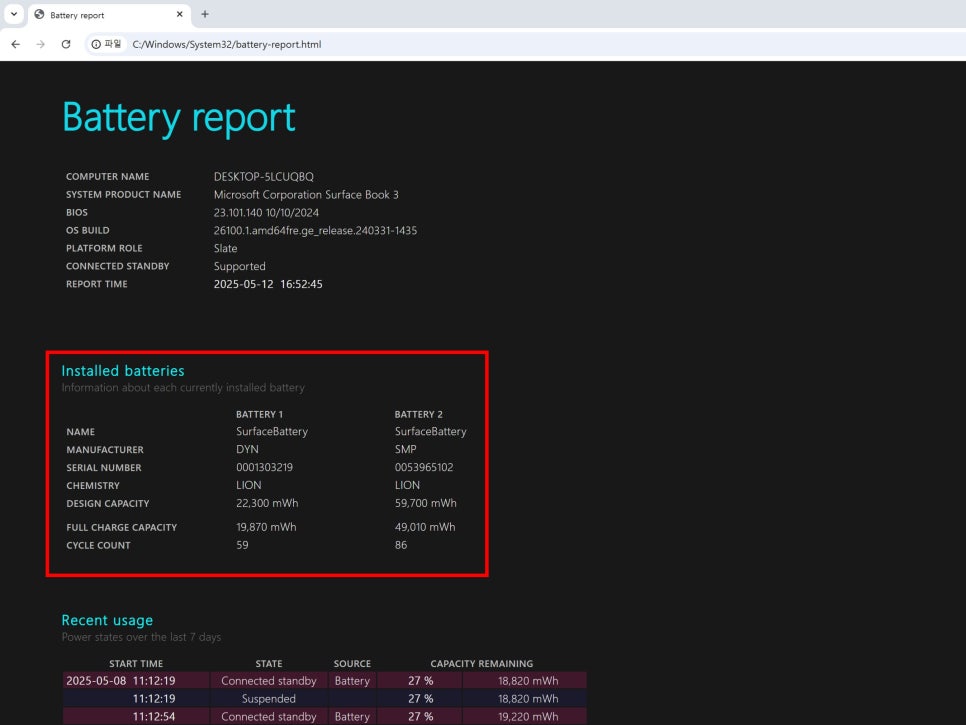Click Connected Standby value Supported
Screen dimensions: 966x725
(240, 266)
